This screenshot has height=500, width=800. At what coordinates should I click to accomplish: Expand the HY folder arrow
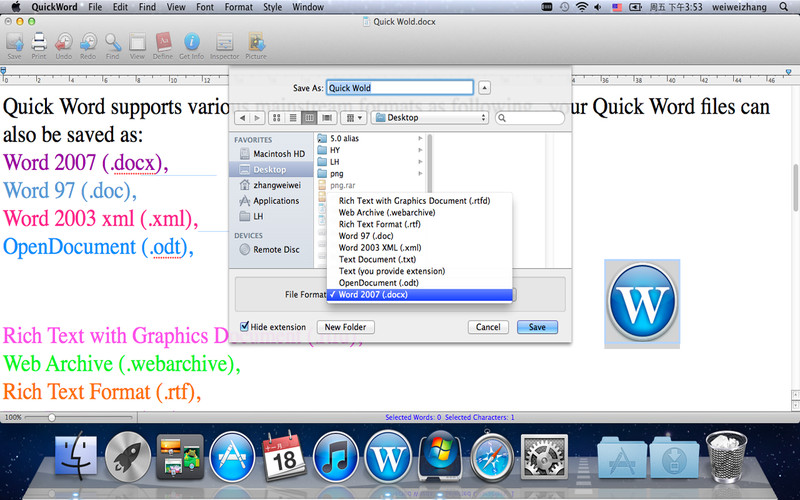tap(420, 150)
